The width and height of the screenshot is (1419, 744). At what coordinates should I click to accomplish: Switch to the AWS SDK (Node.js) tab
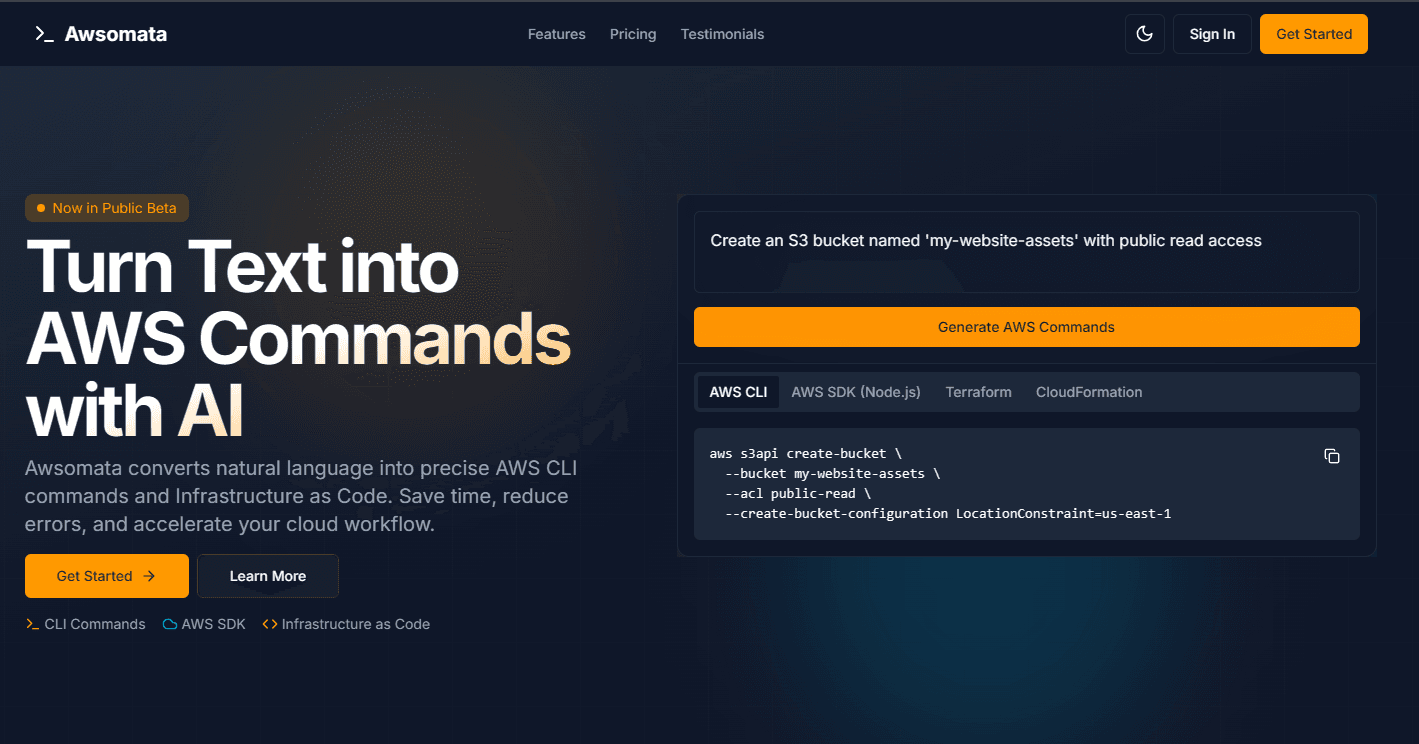coord(855,392)
